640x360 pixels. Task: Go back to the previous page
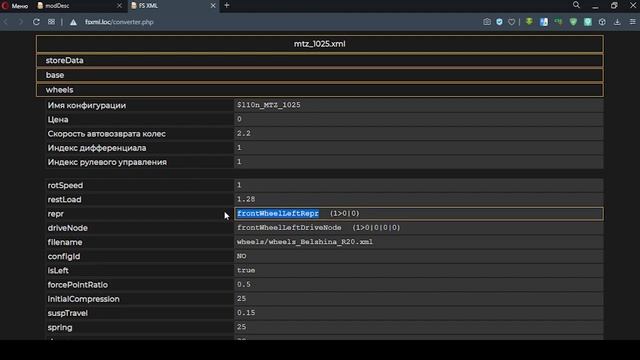tap(6, 22)
